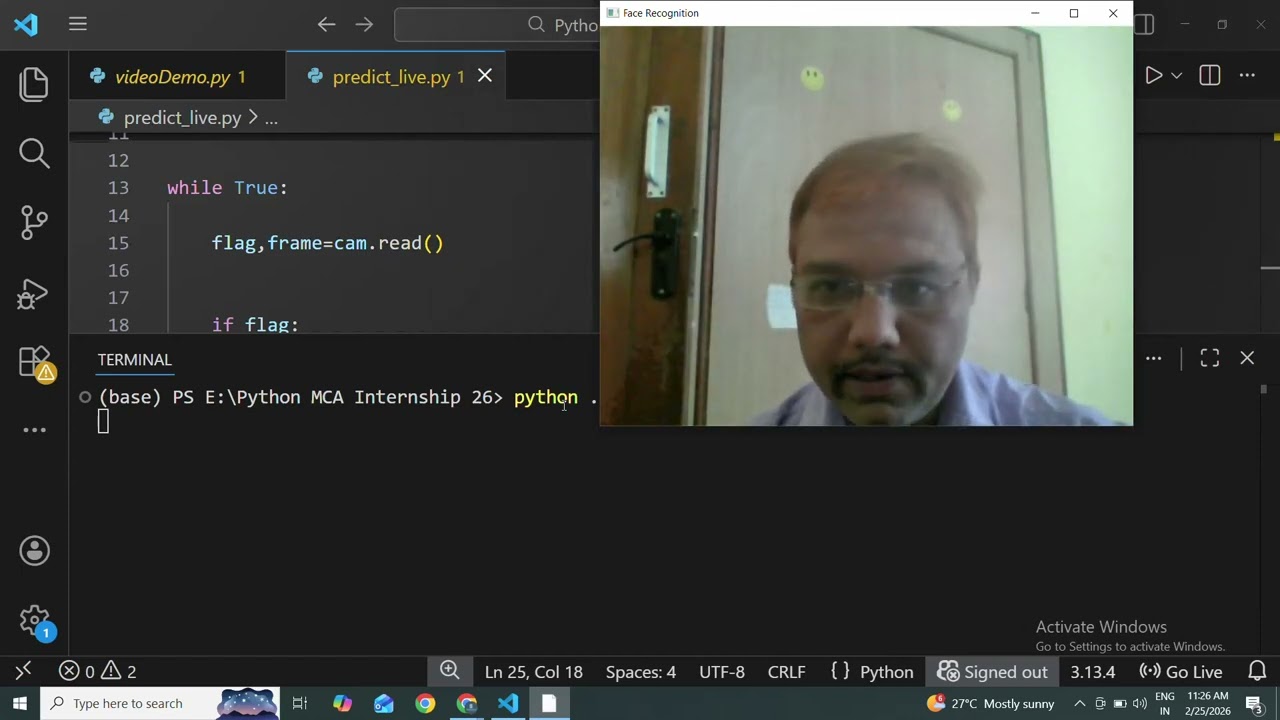The image size is (1280, 720).
Task: Show additional activity bar views ellipsis
Action: 34,430
